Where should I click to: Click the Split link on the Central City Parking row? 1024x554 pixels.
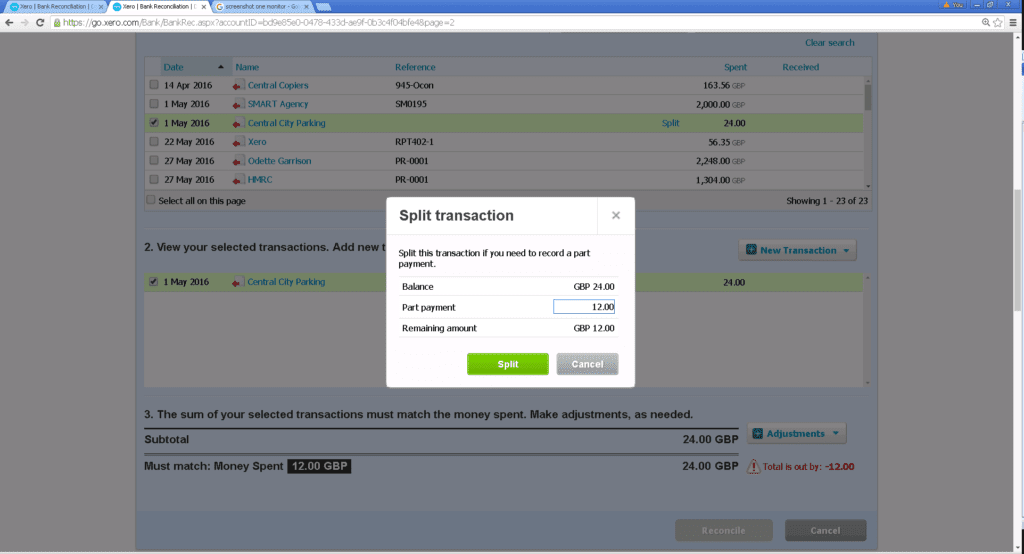coord(670,123)
